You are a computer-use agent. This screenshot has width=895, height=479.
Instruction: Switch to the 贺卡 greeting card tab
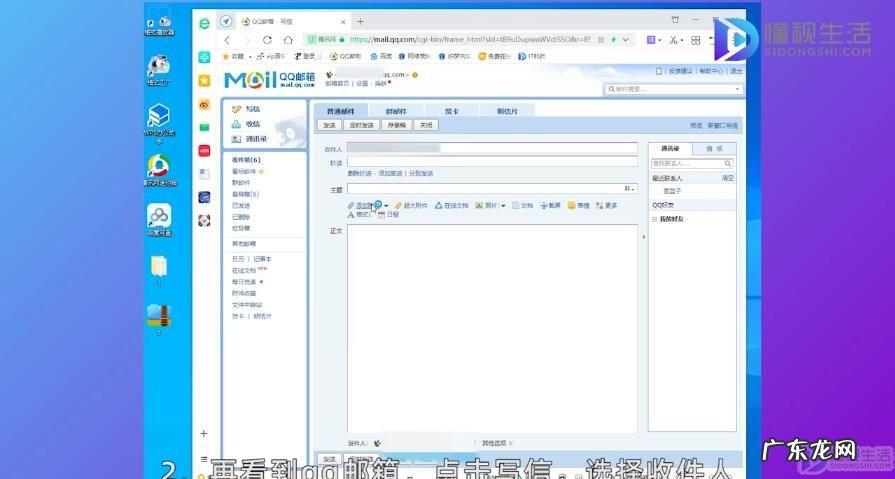click(452, 111)
